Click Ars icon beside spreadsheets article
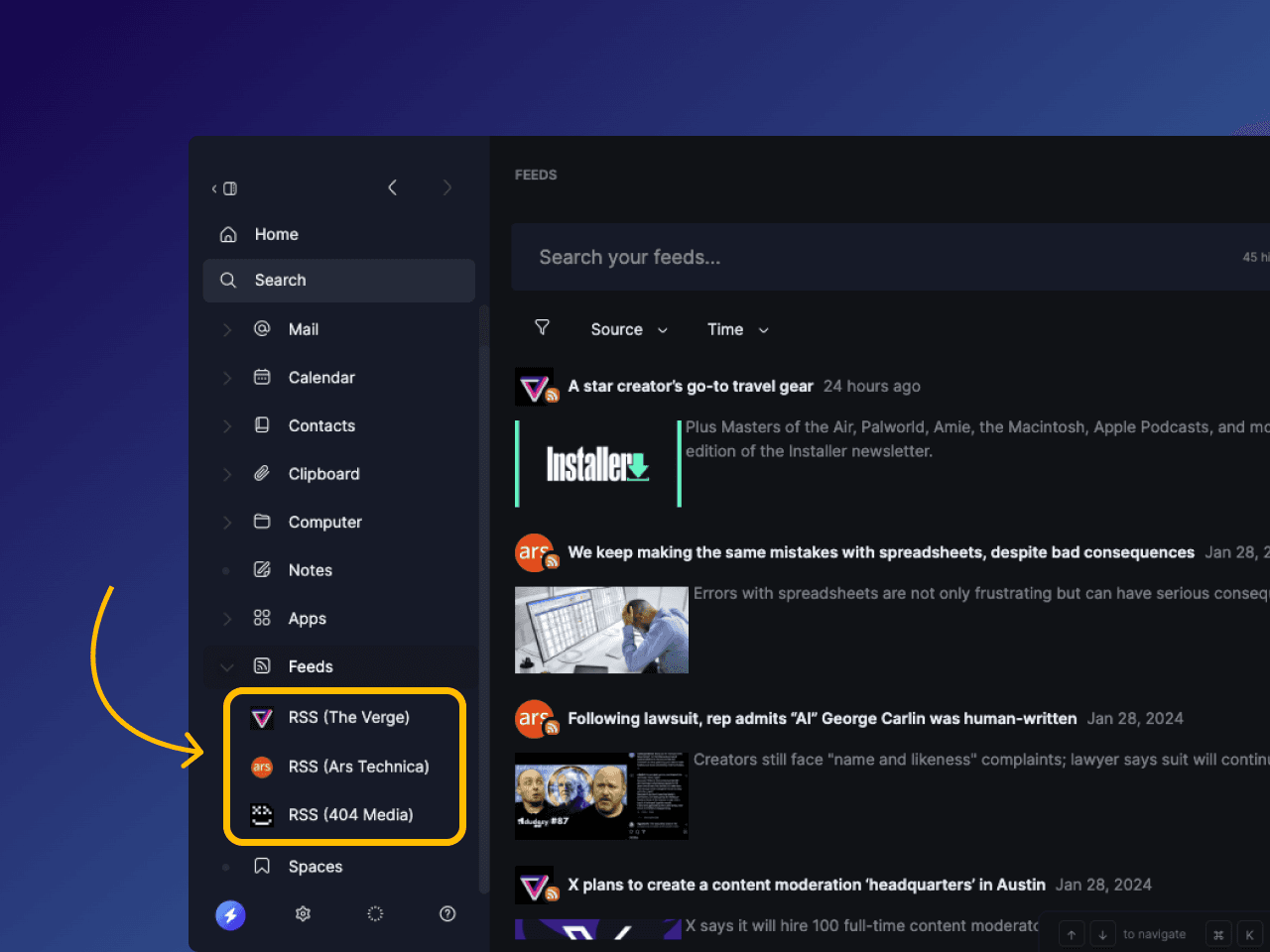 [536, 552]
